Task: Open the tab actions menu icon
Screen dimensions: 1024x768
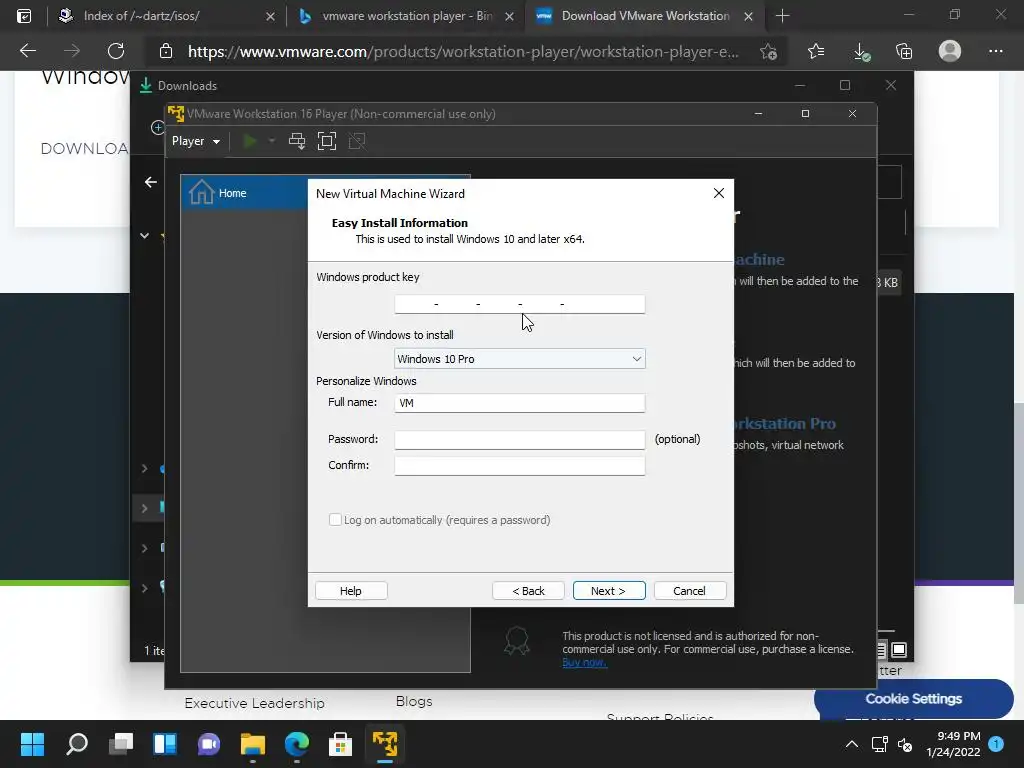Action: click(x=24, y=16)
